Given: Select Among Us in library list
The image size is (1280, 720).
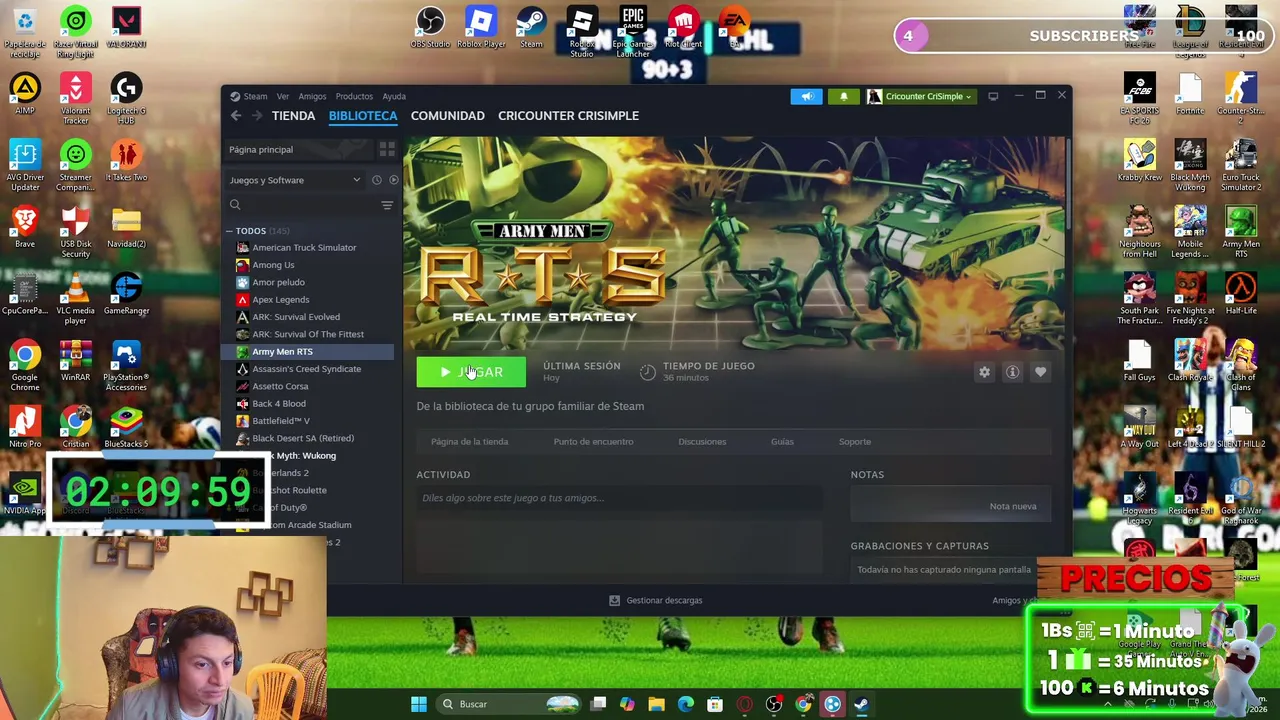Looking at the screenshot, I should pos(273,265).
